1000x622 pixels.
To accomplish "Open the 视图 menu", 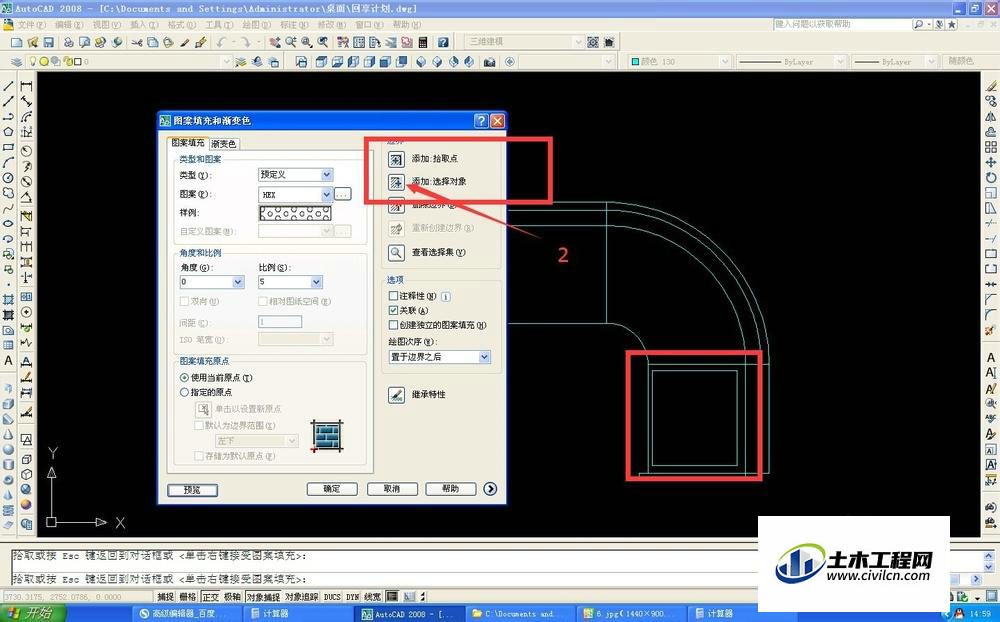I will 106,25.
